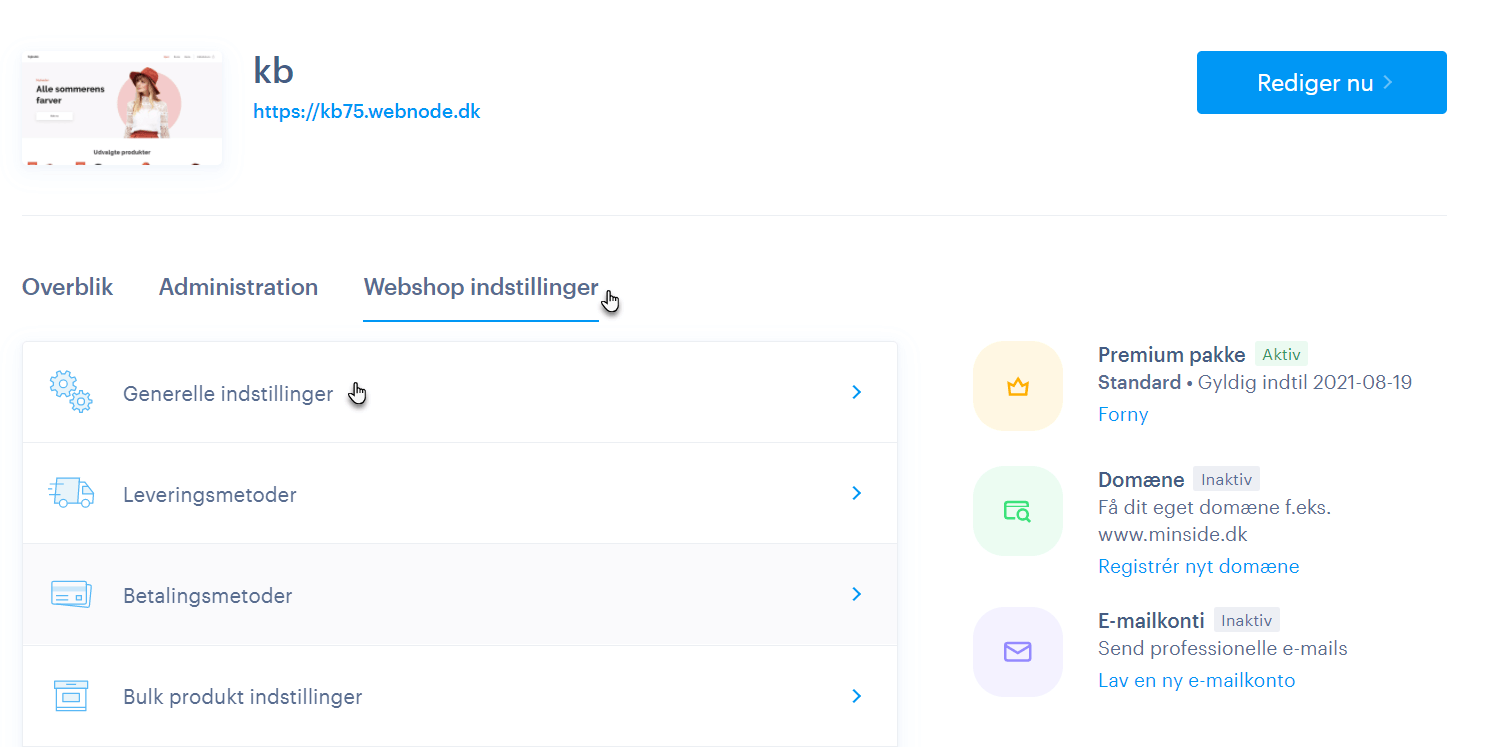The width and height of the screenshot is (1498, 747).
Task: Click Lav en ny e-mailkonto link
Action: click(x=1196, y=680)
